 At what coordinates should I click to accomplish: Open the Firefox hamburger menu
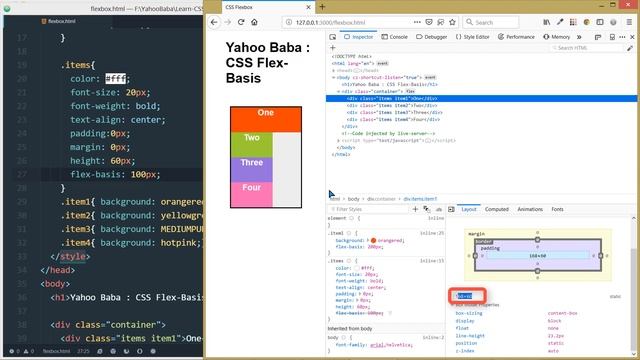click(629, 22)
